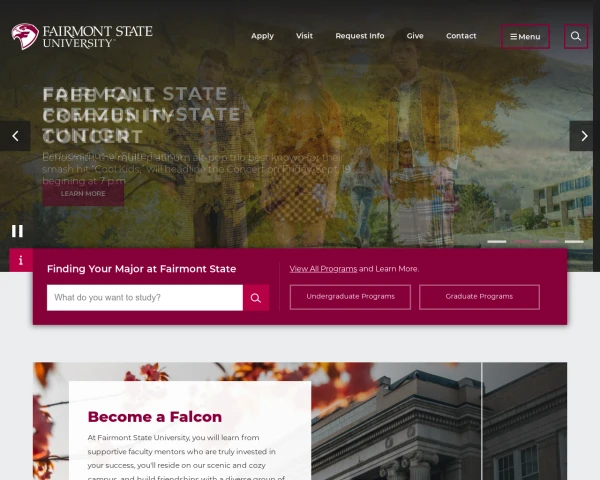Viewport: 600px width, 480px height.
Task: Jump to the third carousel slide indicator
Action: pyautogui.click(x=548, y=242)
